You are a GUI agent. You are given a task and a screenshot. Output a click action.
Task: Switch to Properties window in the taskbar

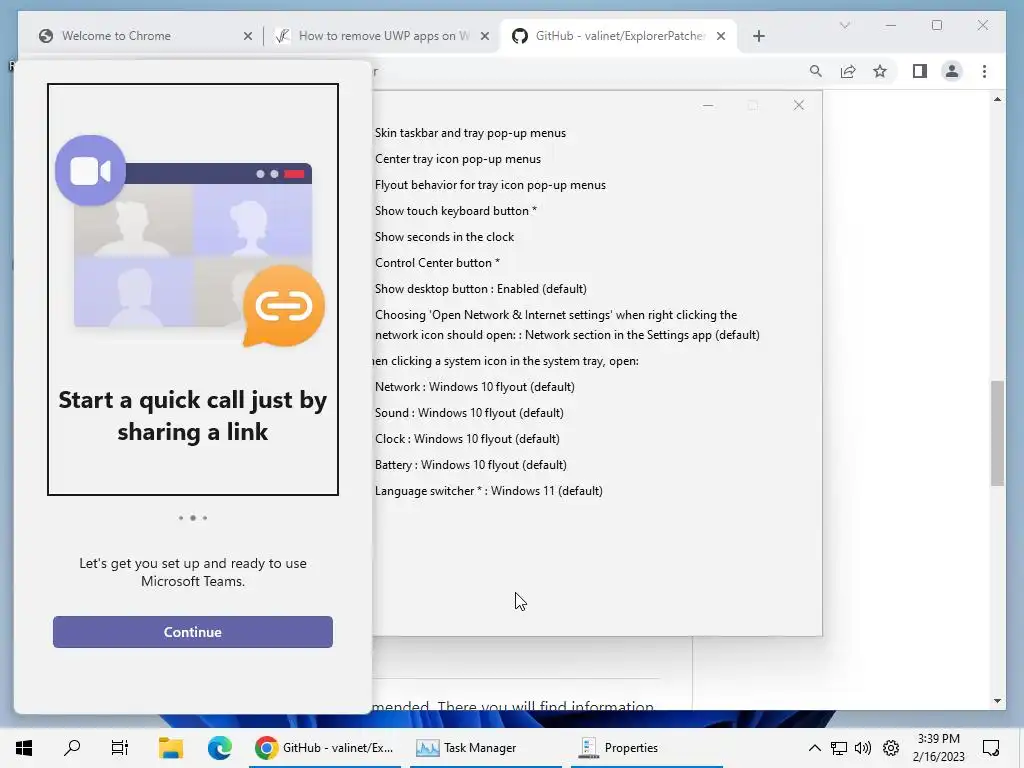point(647,748)
